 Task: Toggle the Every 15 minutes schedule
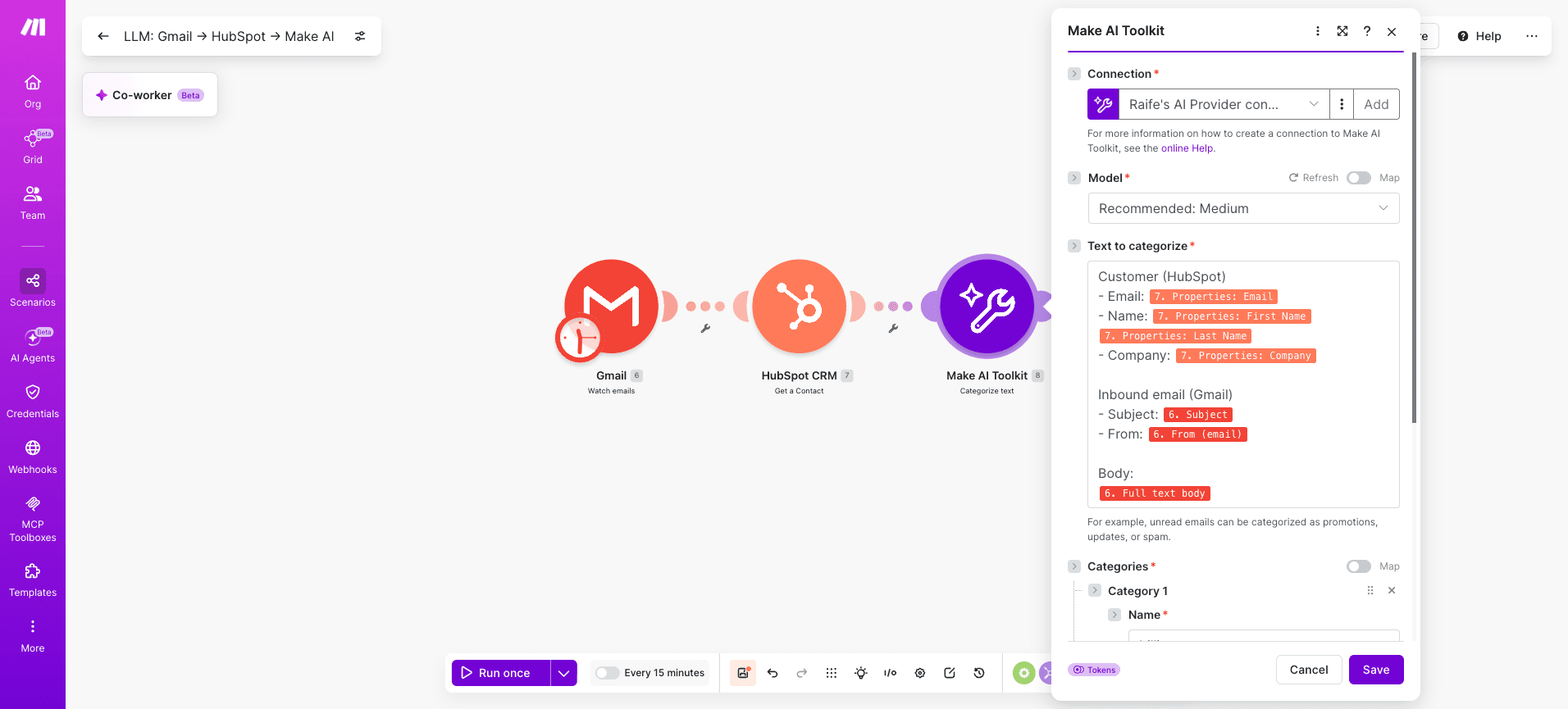pyautogui.click(x=607, y=673)
